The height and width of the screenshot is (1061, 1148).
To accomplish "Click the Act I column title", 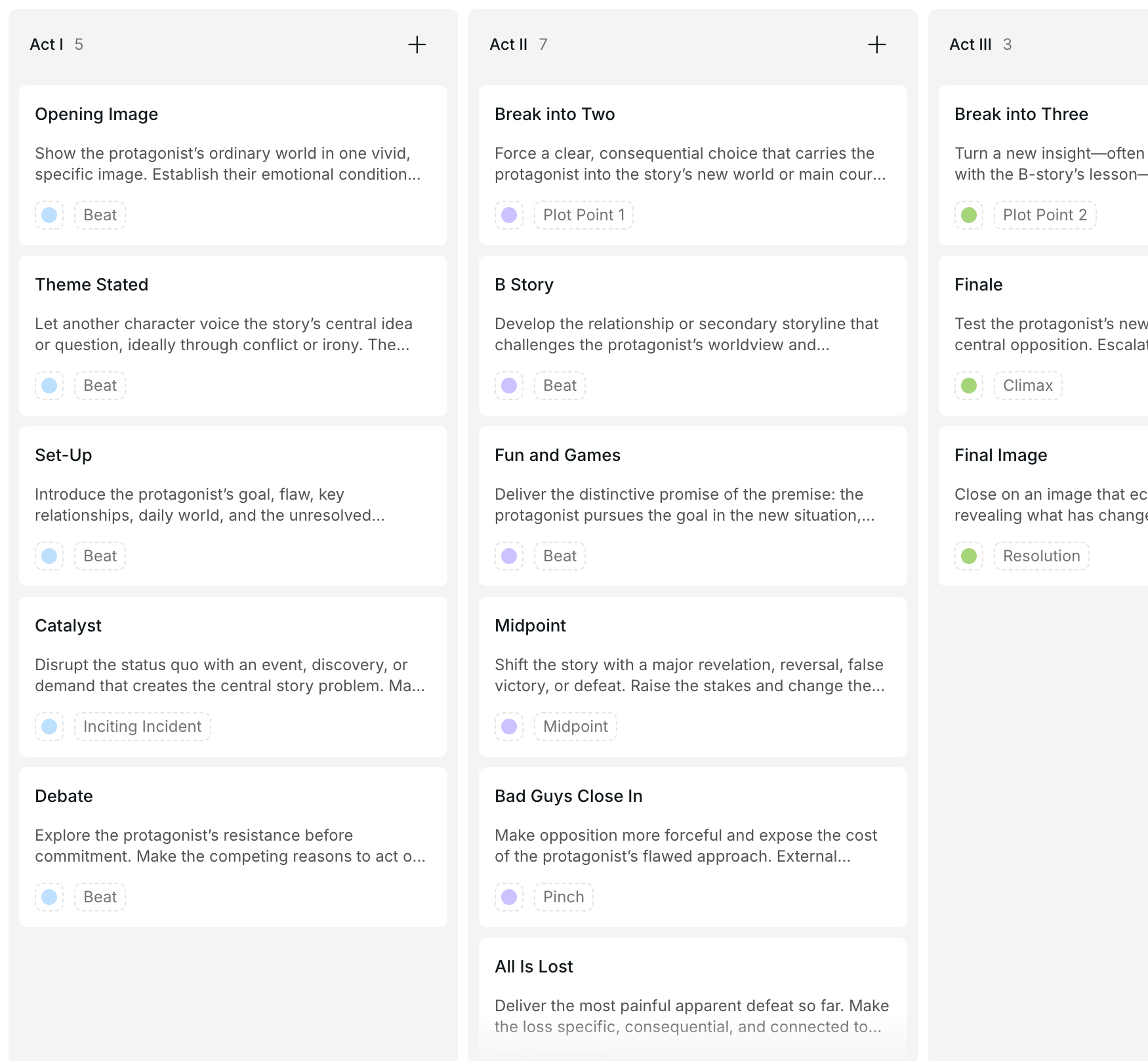I will 47,45.
